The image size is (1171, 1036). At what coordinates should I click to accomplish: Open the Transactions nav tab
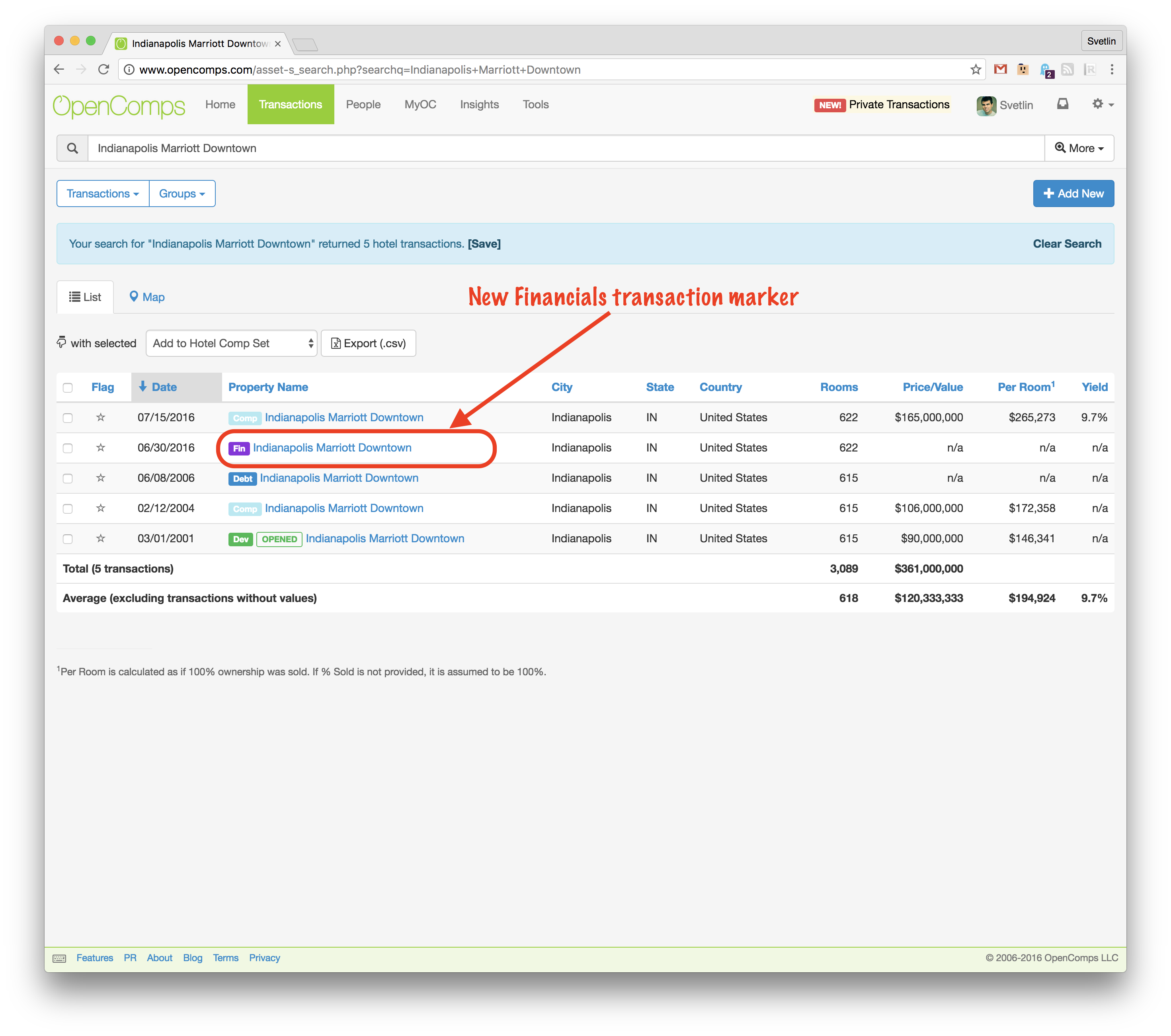[x=291, y=104]
